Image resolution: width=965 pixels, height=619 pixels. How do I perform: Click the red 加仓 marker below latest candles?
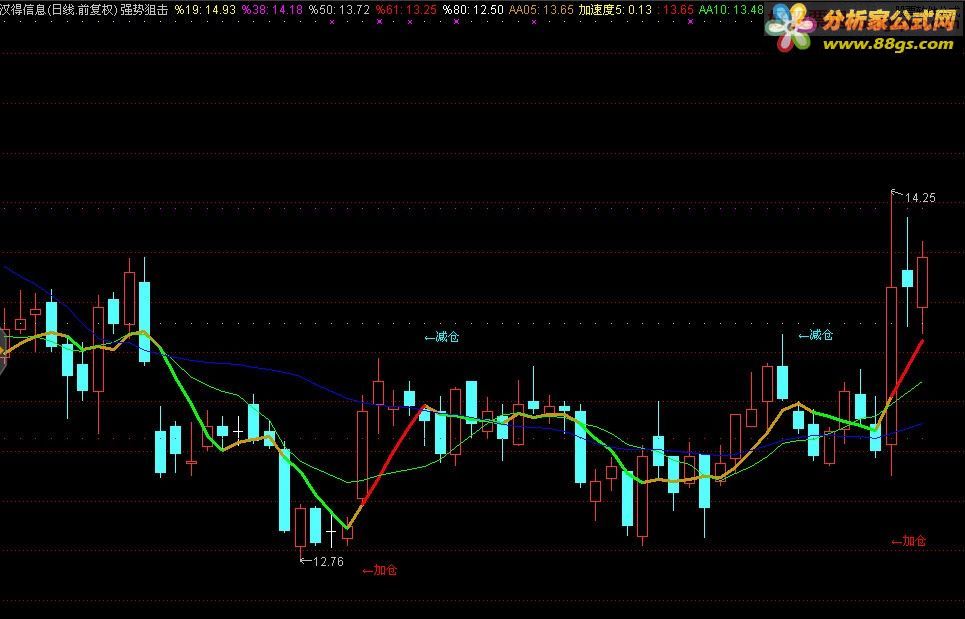pos(908,541)
